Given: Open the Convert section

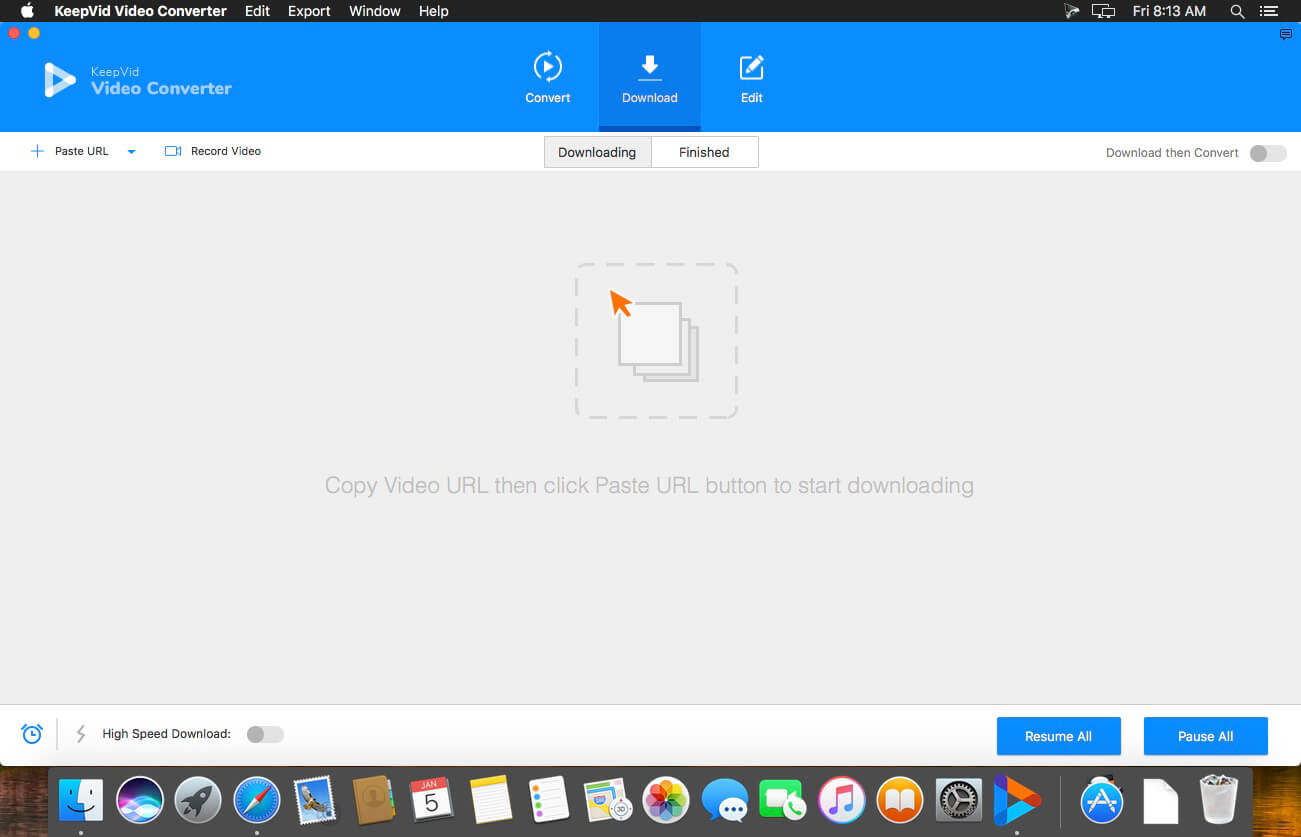Looking at the screenshot, I should click(548, 78).
